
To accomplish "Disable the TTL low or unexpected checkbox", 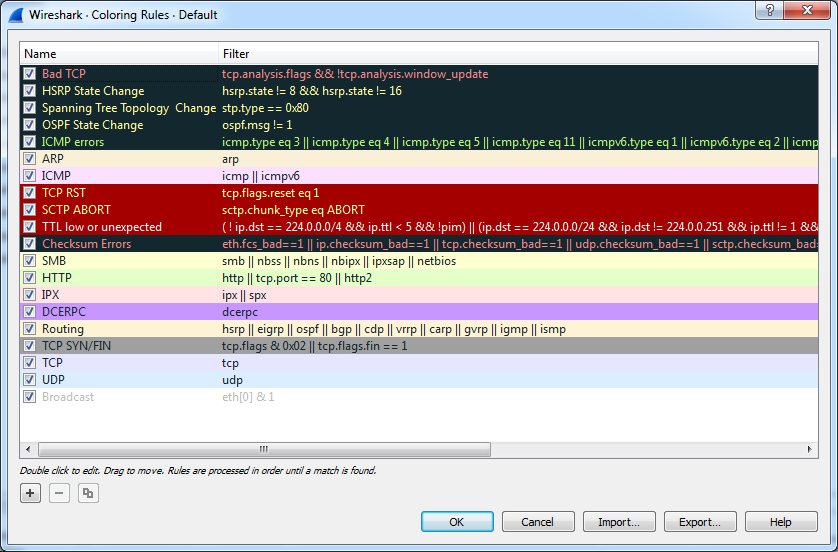I will (x=30, y=227).
